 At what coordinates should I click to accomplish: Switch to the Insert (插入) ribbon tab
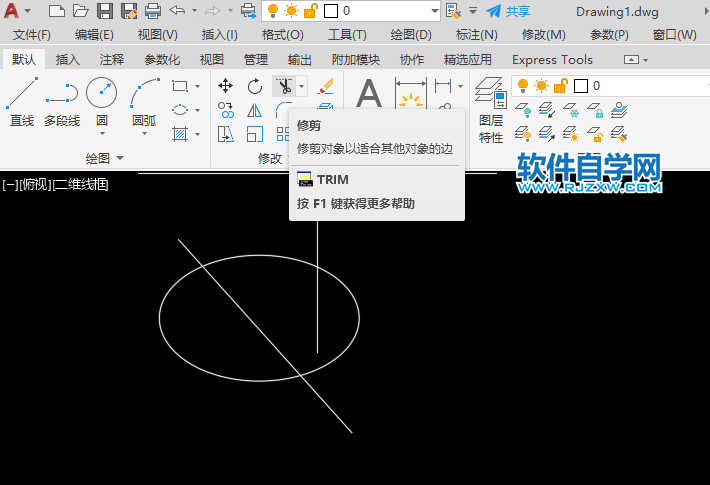68,60
